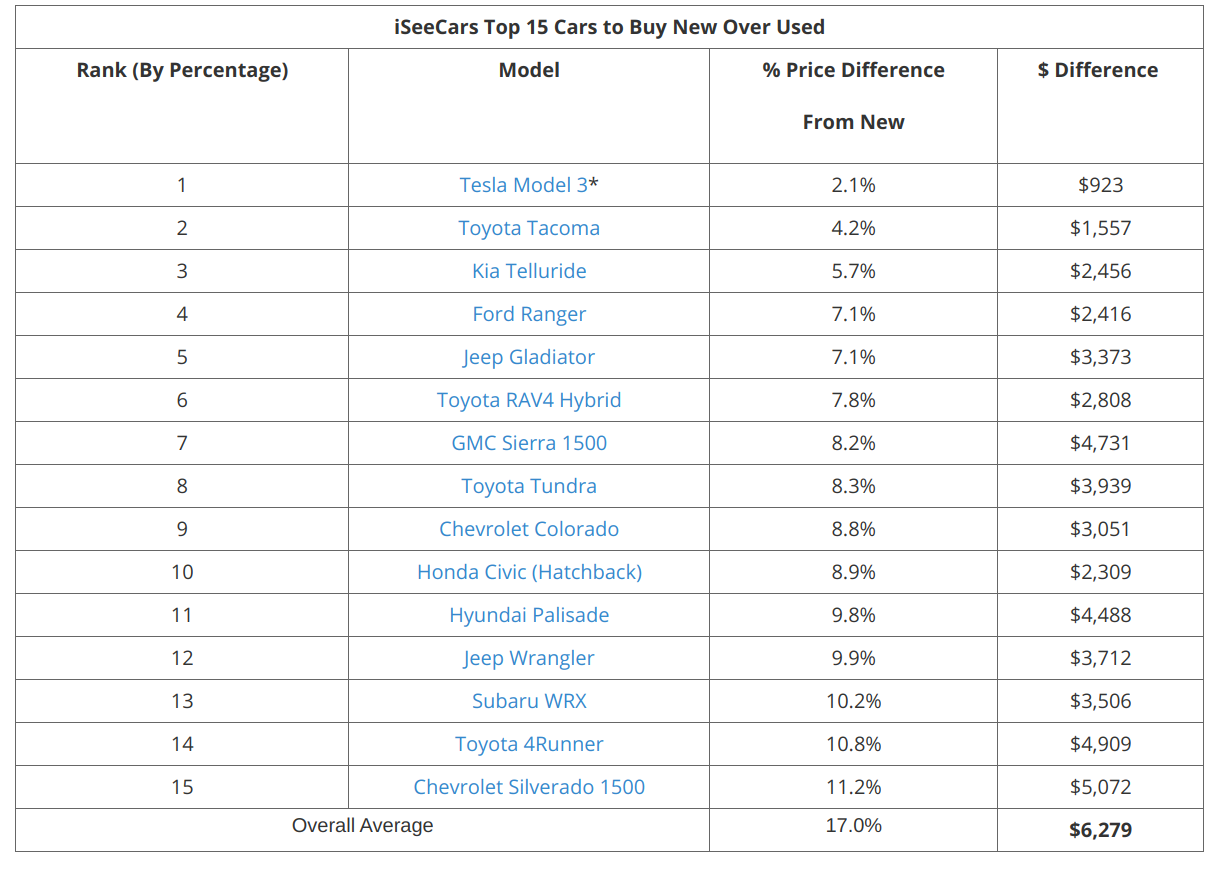Viewport: 1230px width, 870px height.
Task: Click the Model column header
Action: tap(529, 70)
